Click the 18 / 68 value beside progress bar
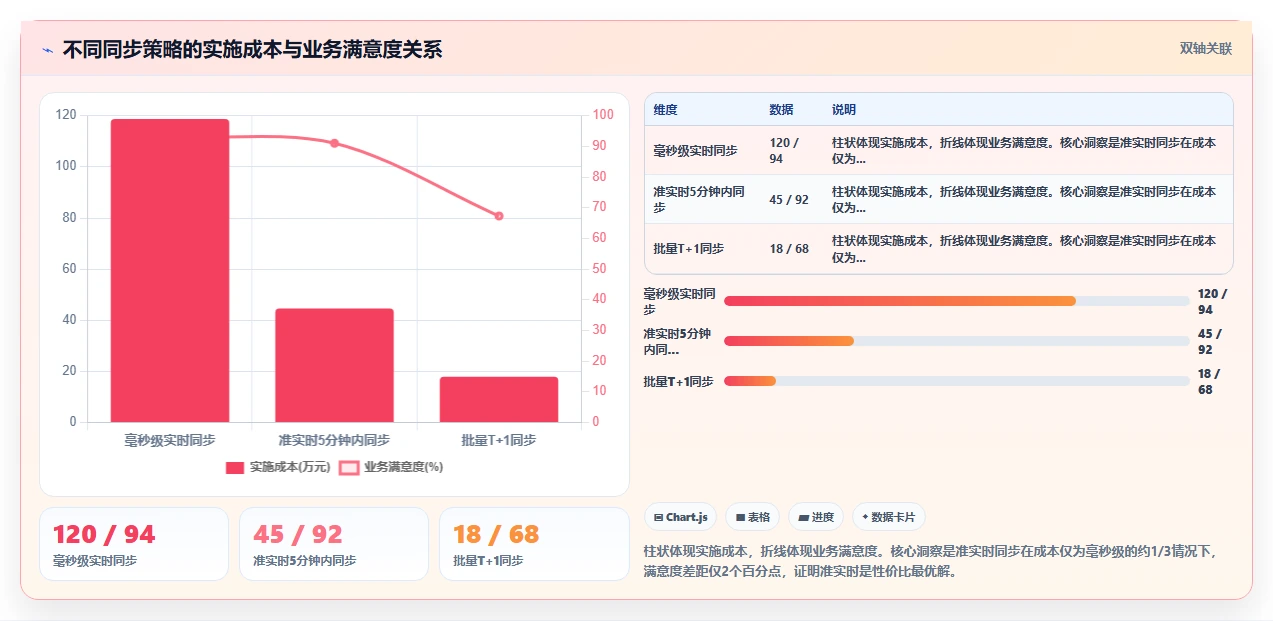This screenshot has width=1273, height=621. (1209, 381)
